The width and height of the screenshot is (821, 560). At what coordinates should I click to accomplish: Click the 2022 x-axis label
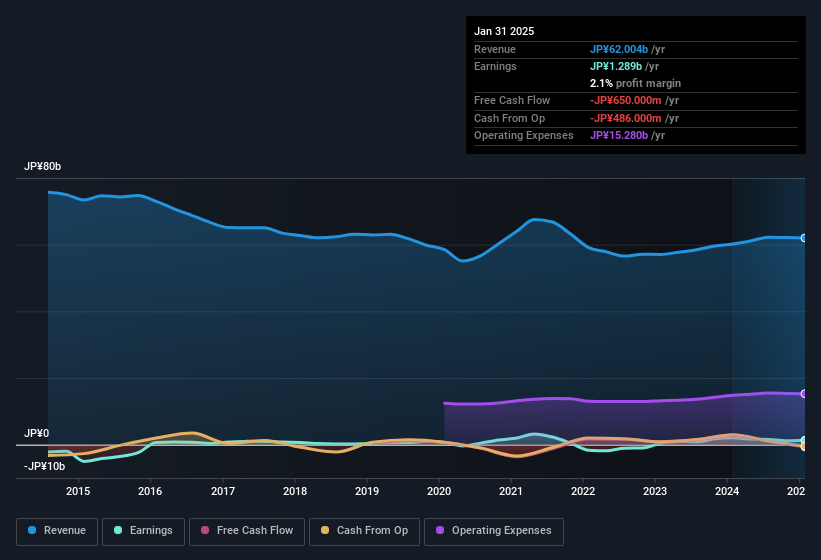point(583,491)
